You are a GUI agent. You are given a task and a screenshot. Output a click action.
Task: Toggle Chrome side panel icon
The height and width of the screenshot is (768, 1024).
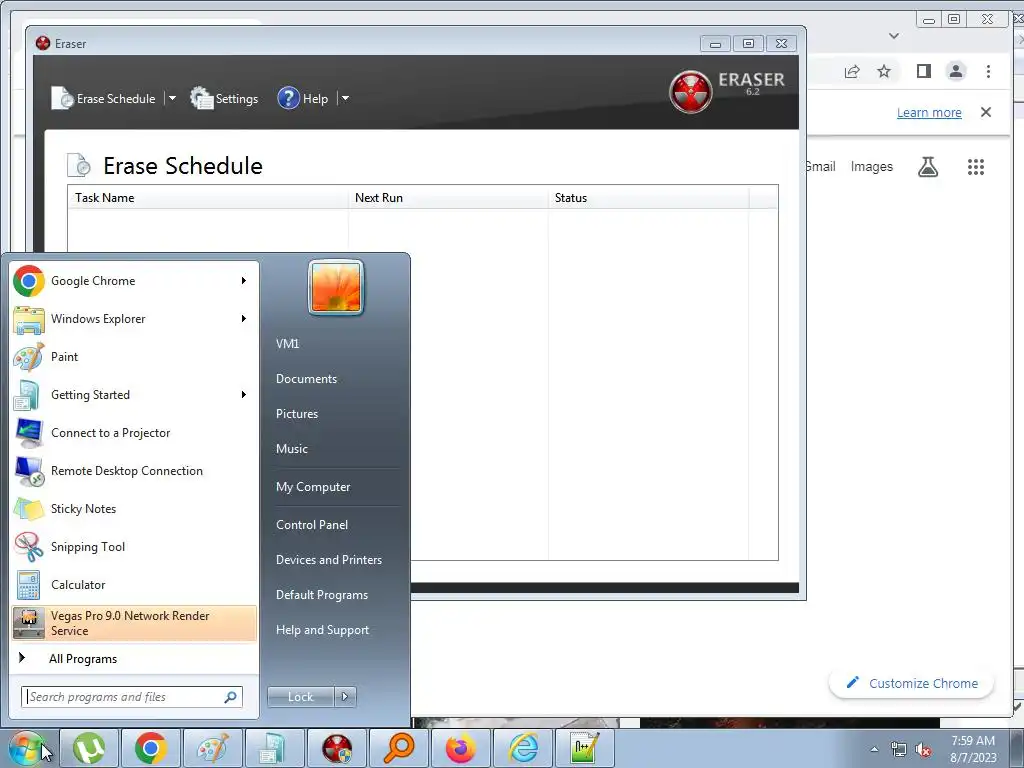[923, 71]
